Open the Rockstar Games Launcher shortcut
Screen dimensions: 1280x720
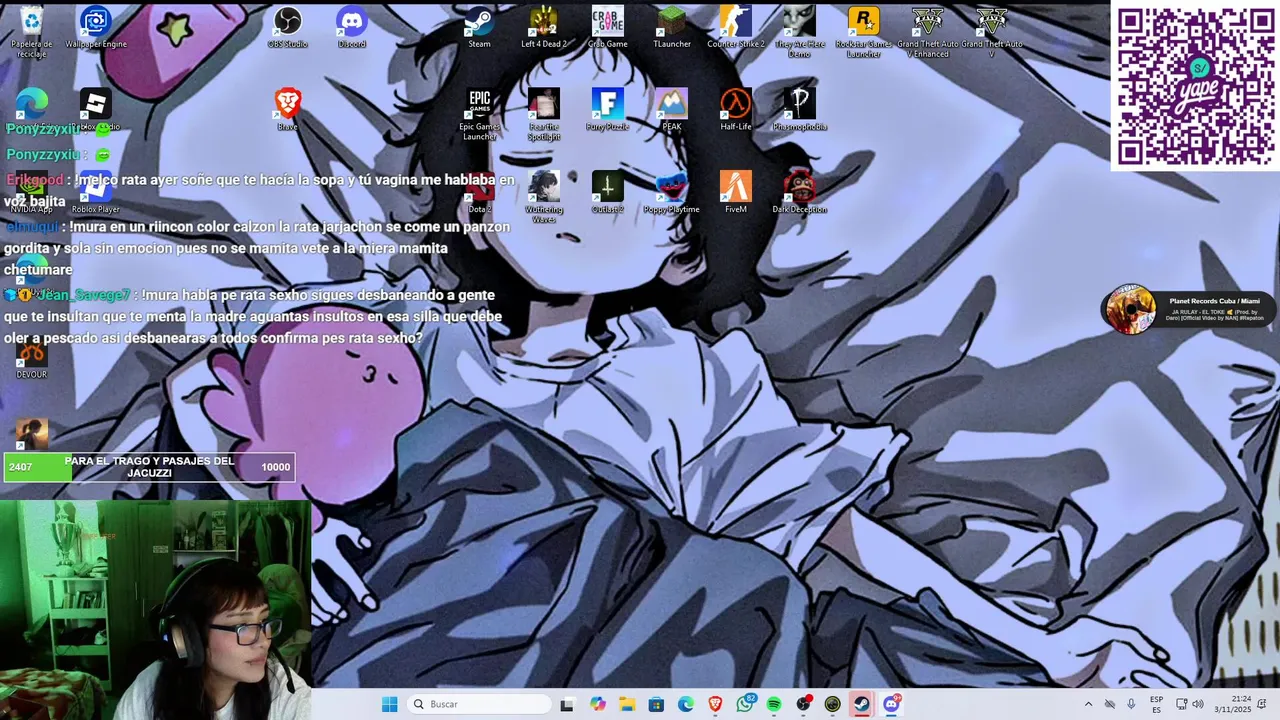pyautogui.click(x=864, y=32)
